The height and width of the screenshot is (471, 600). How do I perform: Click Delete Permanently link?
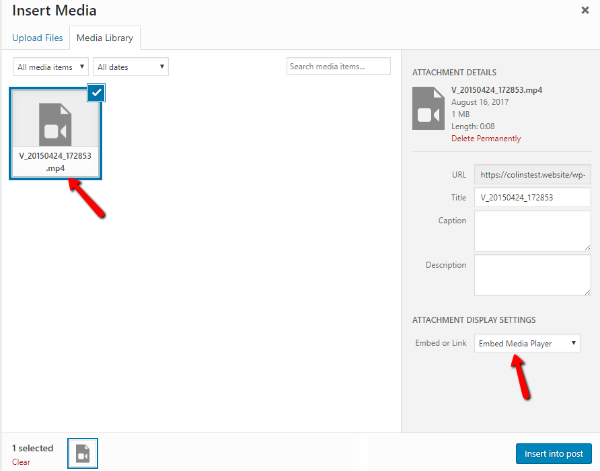point(486,139)
